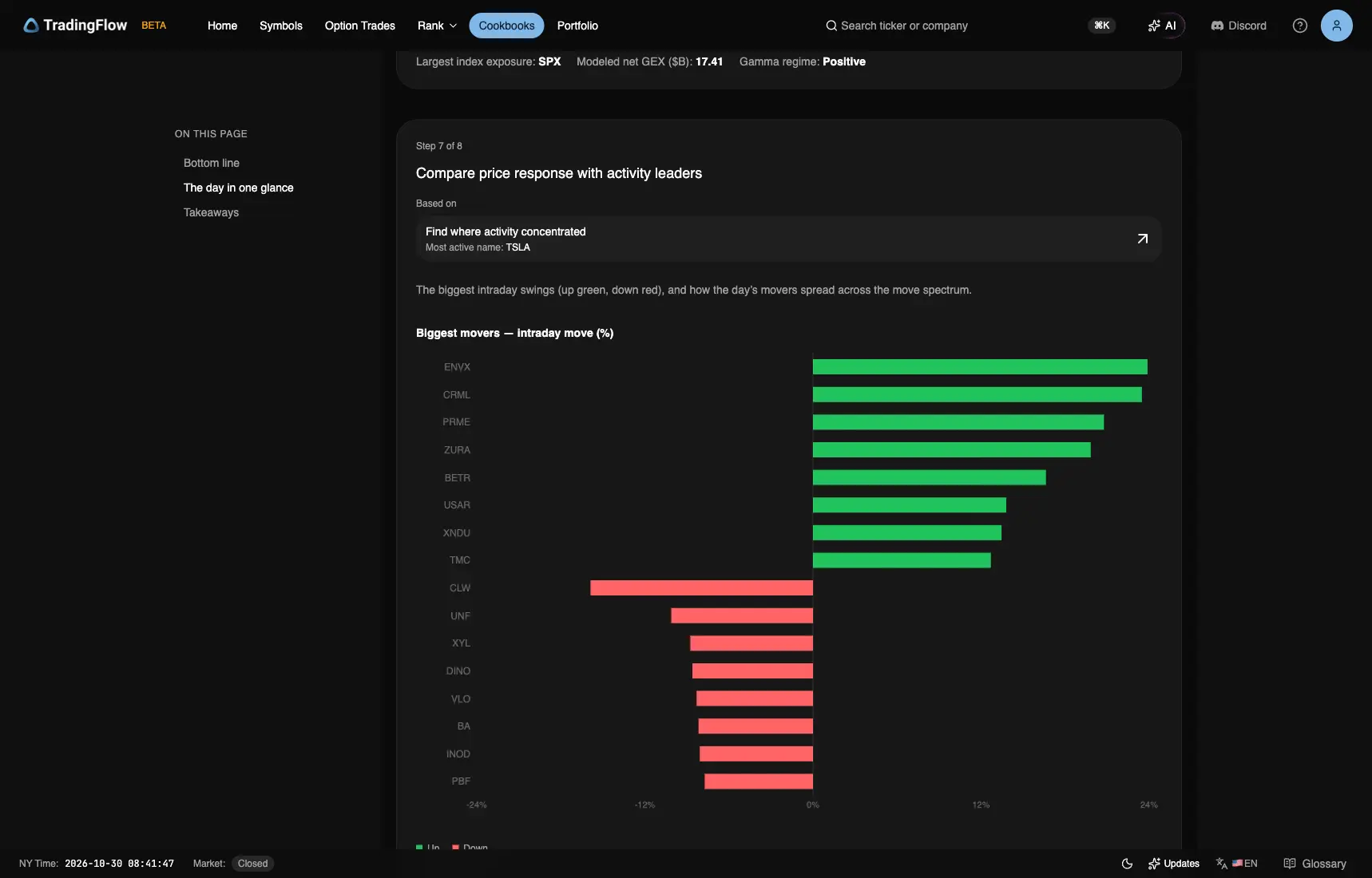This screenshot has height=878, width=1372.
Task: Focus the Search ticker or company field
Action: (904, 26)
